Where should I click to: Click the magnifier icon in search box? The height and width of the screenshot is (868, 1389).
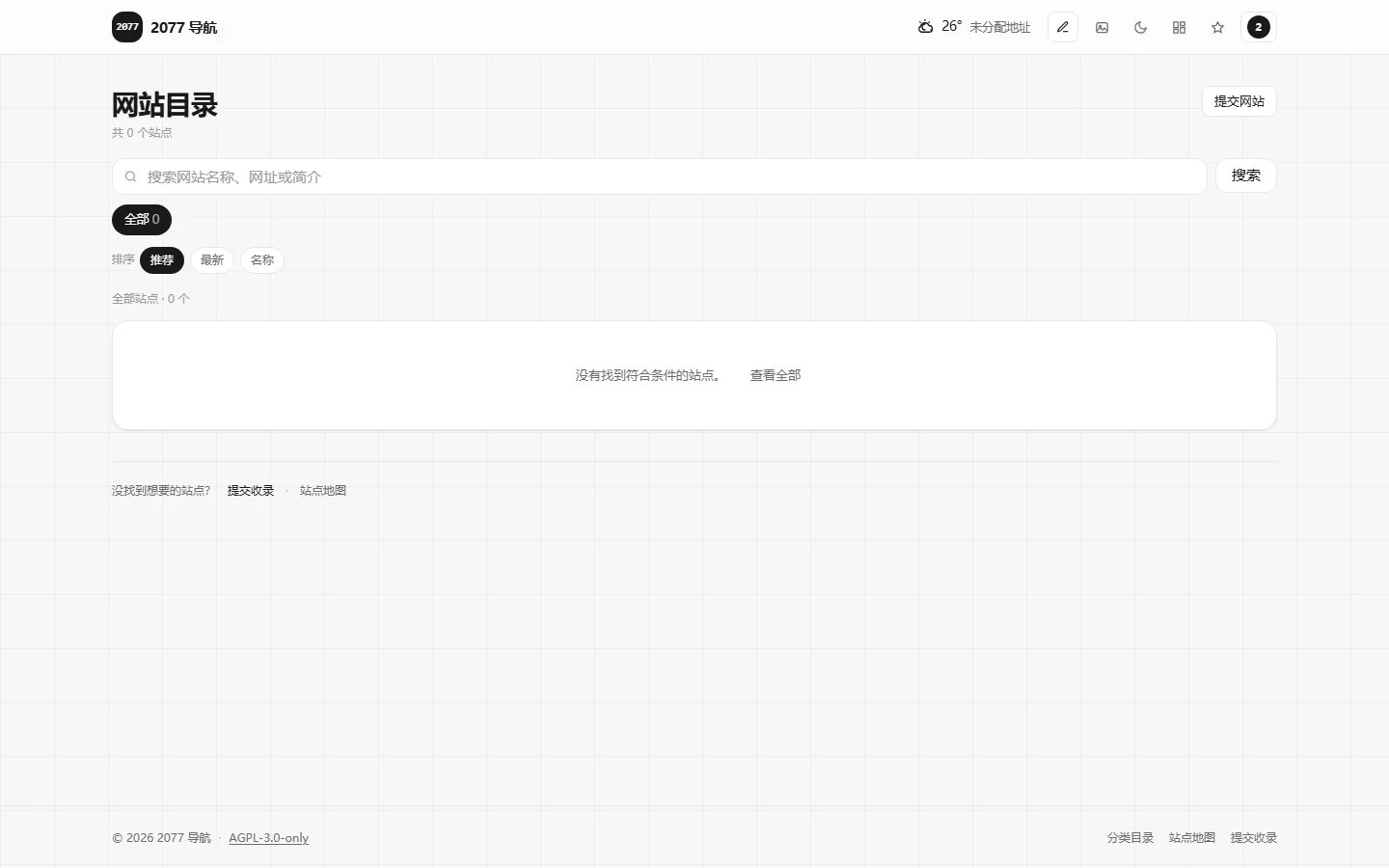tap(130, 176)
